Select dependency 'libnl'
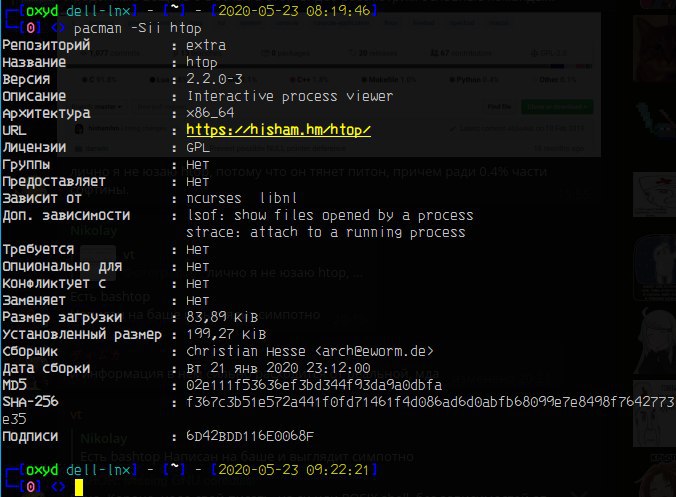The height and width of the screenshot is (497, 676). tap(279, 198)
